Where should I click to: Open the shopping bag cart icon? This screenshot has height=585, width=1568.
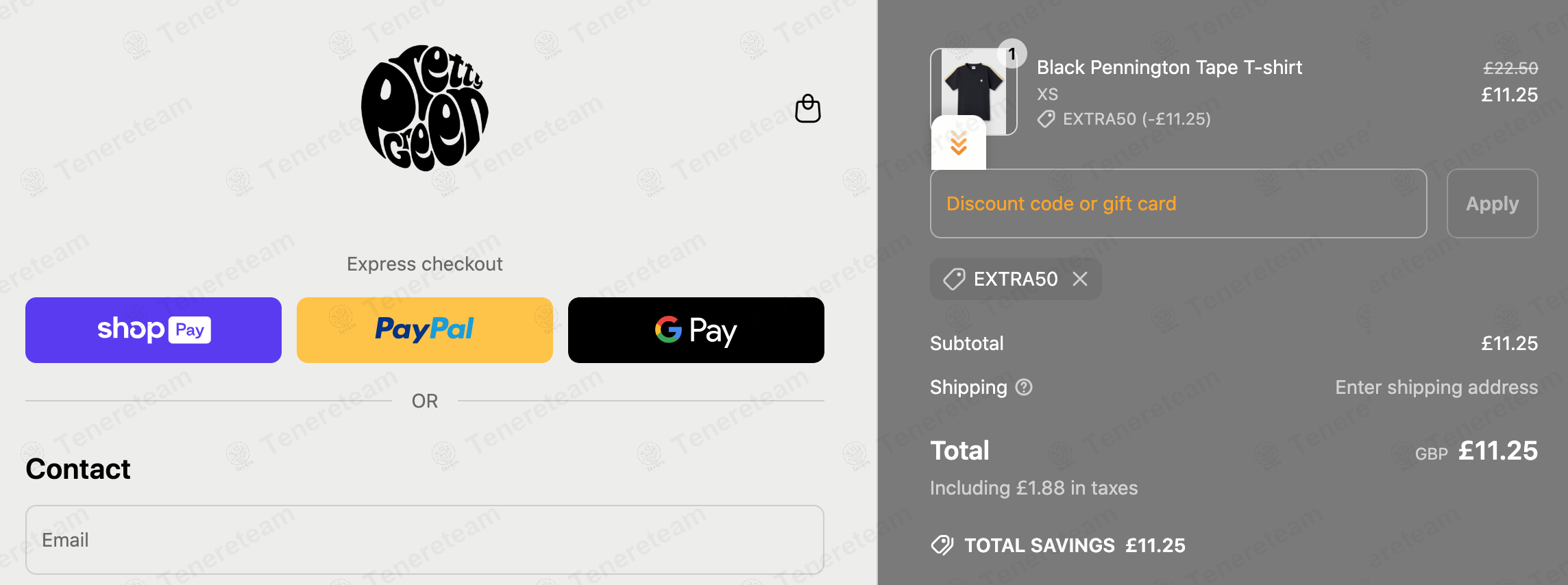click(x=807, y=109)
